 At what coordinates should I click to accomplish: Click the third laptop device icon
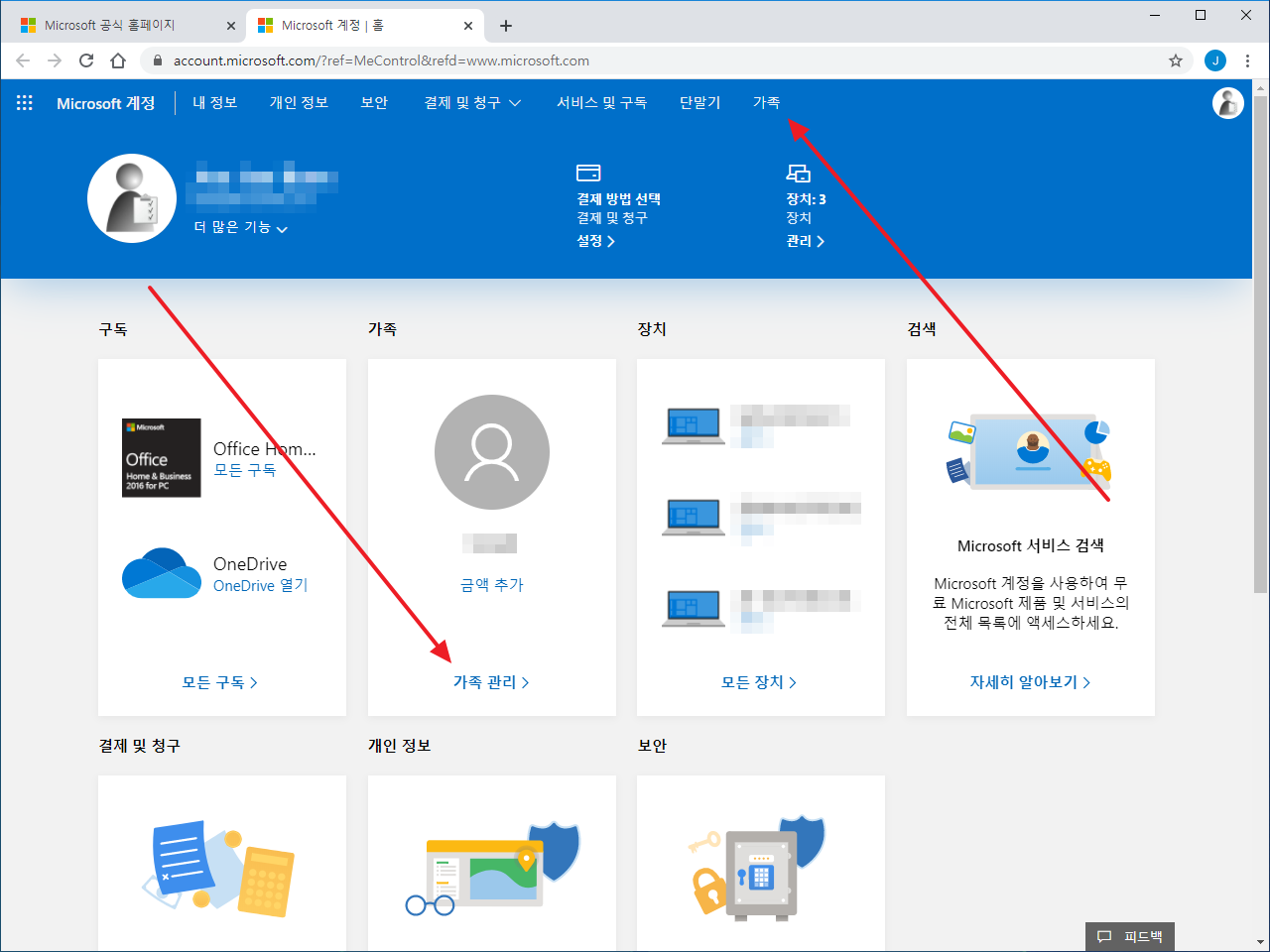coord(694,608)
